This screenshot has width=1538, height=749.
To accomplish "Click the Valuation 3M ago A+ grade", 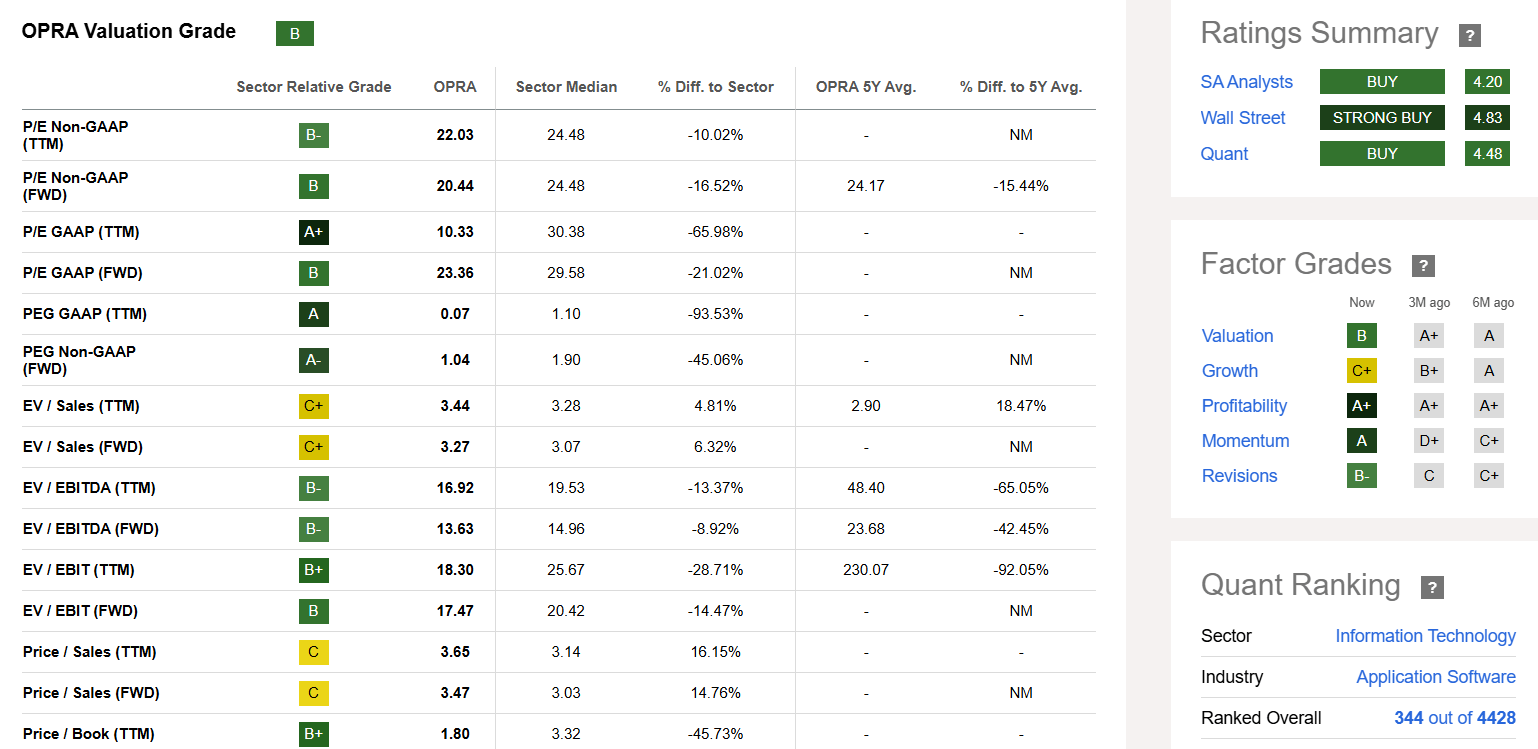I will point(1428,335).
